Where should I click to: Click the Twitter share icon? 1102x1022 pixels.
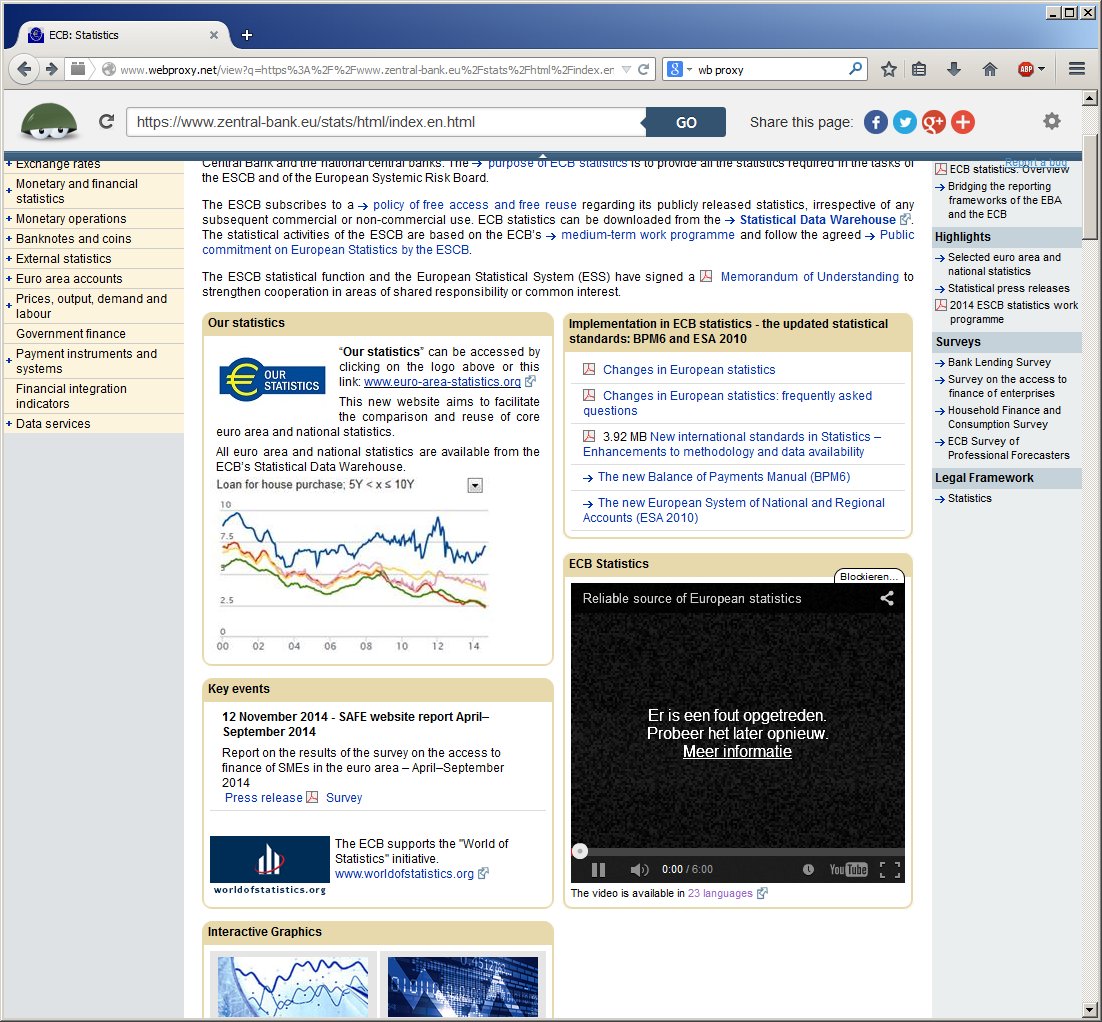(904, 122)
